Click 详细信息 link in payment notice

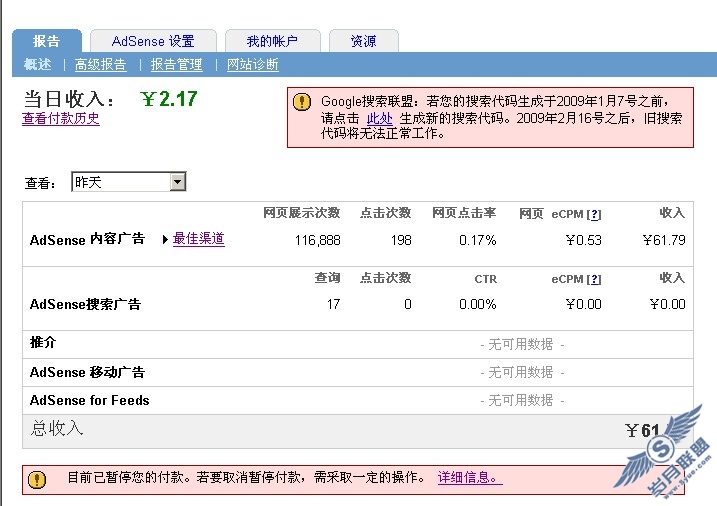(x=469, y=478)
